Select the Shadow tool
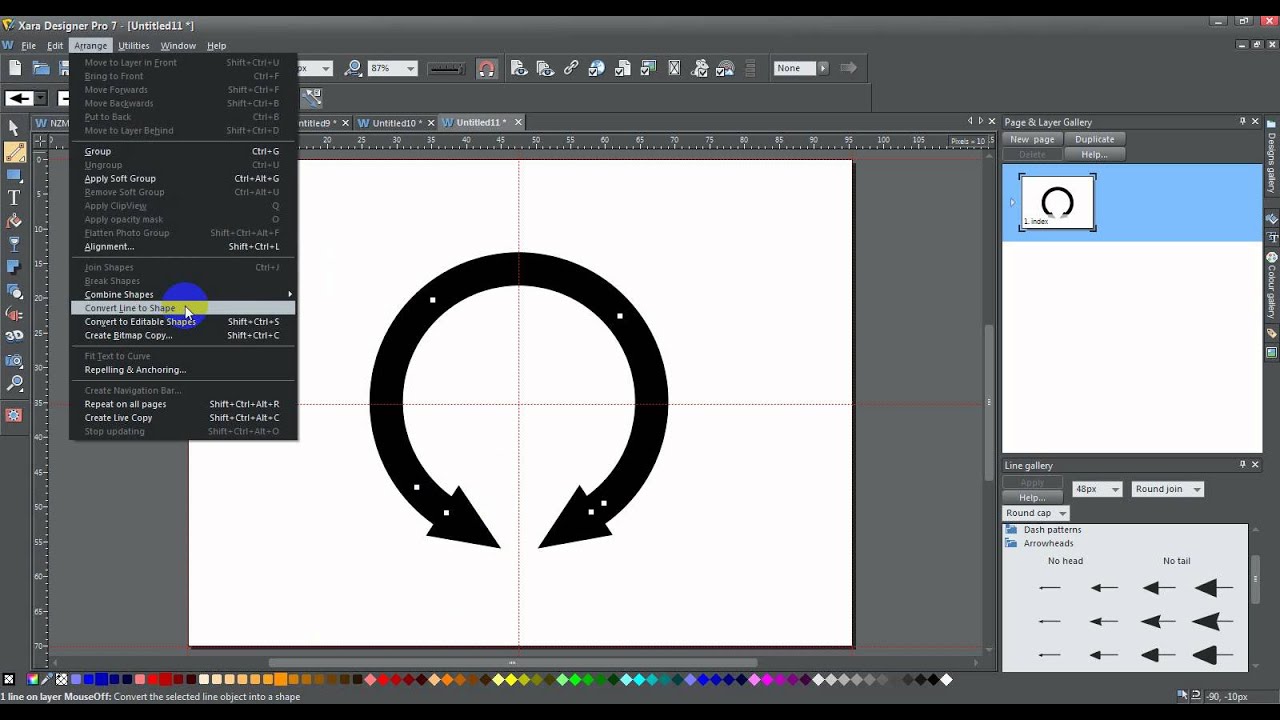 tap(14, 267)
